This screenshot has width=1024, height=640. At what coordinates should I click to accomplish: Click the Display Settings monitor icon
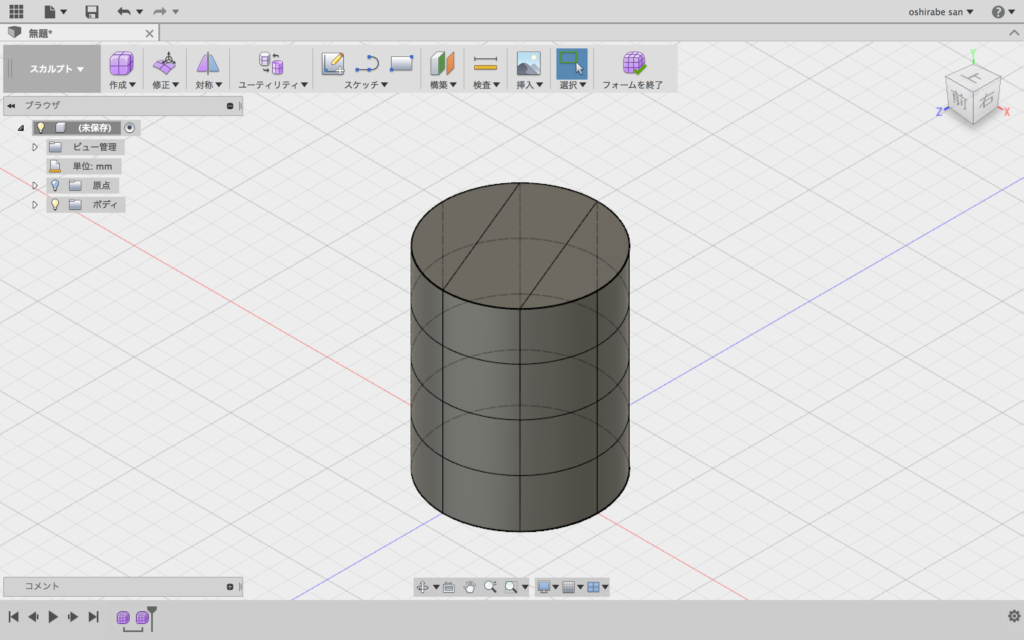(x=543, y=587)
